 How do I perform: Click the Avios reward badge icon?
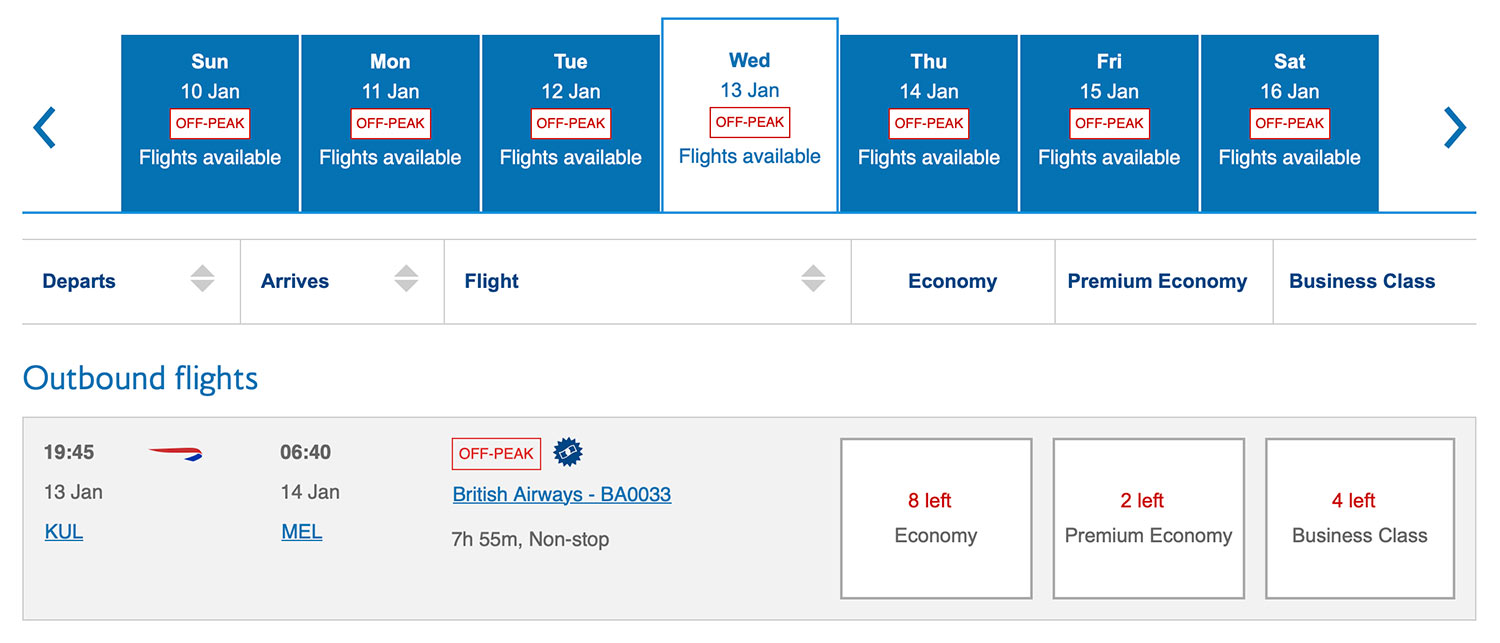pyautogui.click(x=568, y=453)
